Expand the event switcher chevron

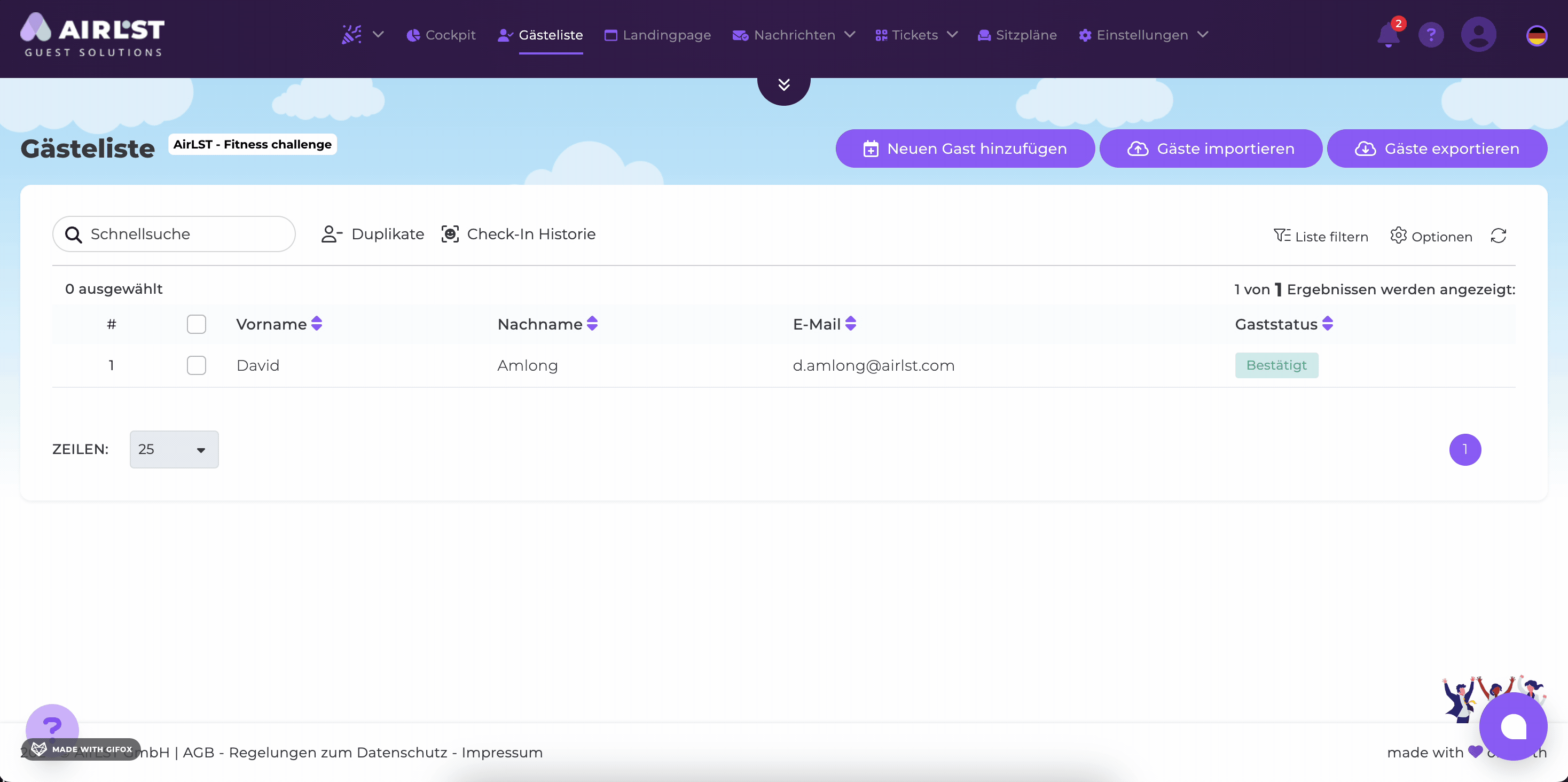pyautogui.click(x=378, y=35)
